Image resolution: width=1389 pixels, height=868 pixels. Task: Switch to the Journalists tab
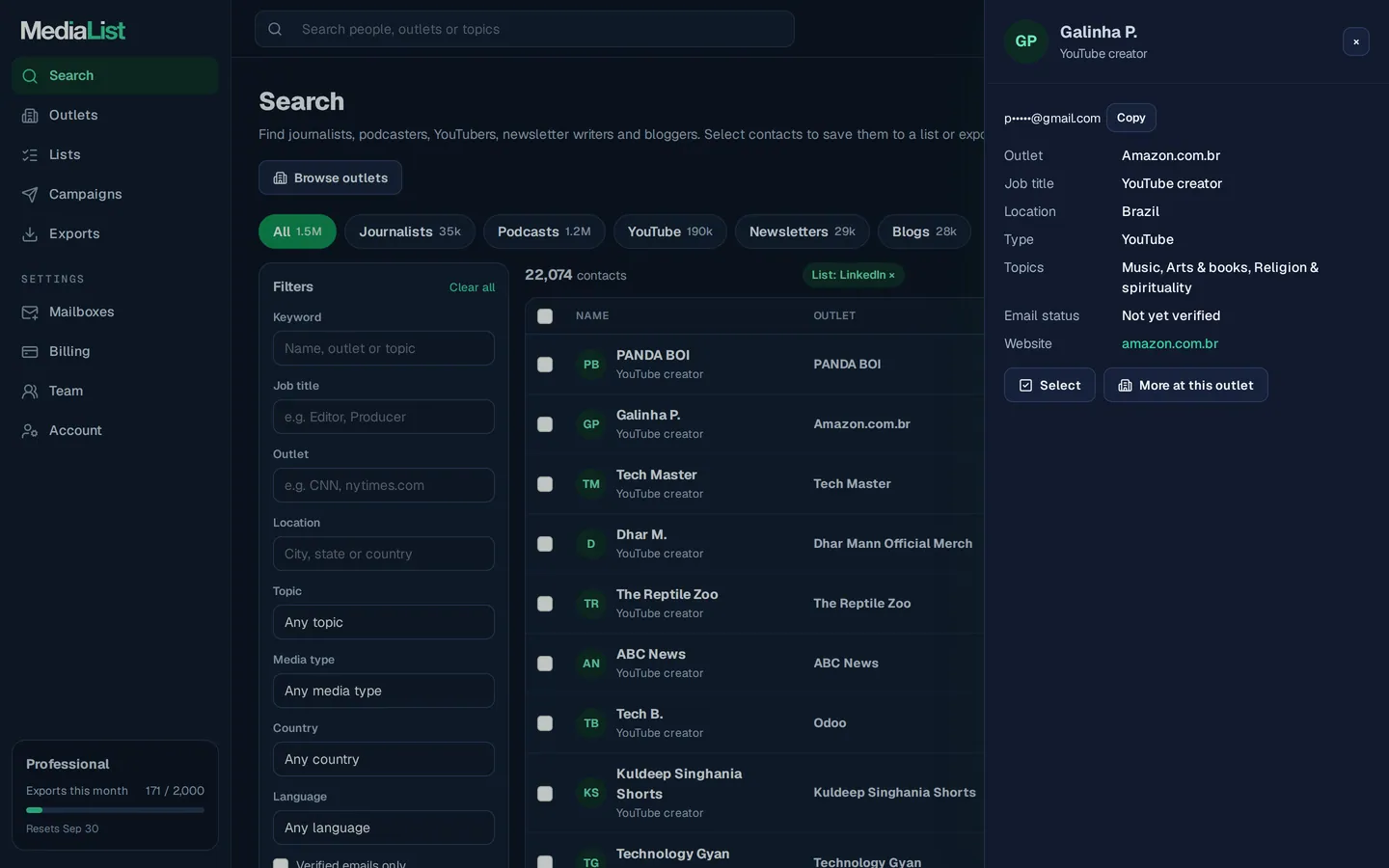(x=410, y=231)
